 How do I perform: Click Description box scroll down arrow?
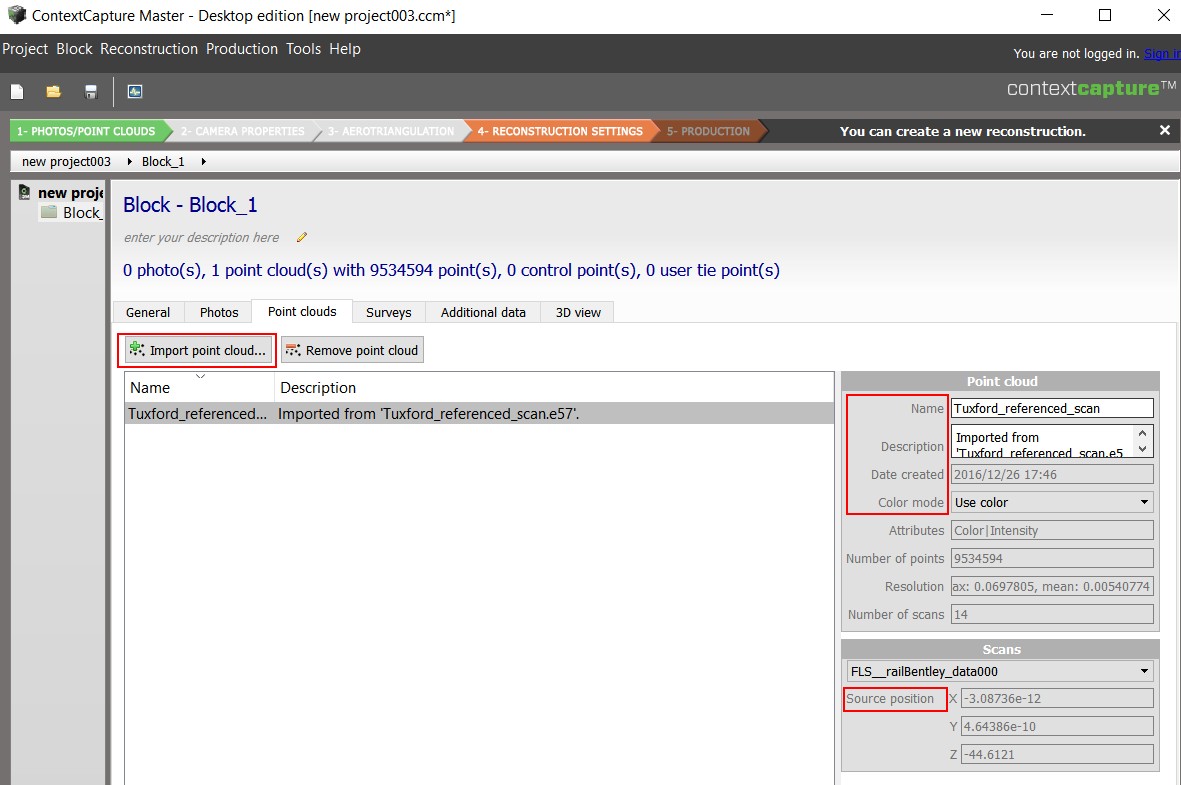[1143, 449]
